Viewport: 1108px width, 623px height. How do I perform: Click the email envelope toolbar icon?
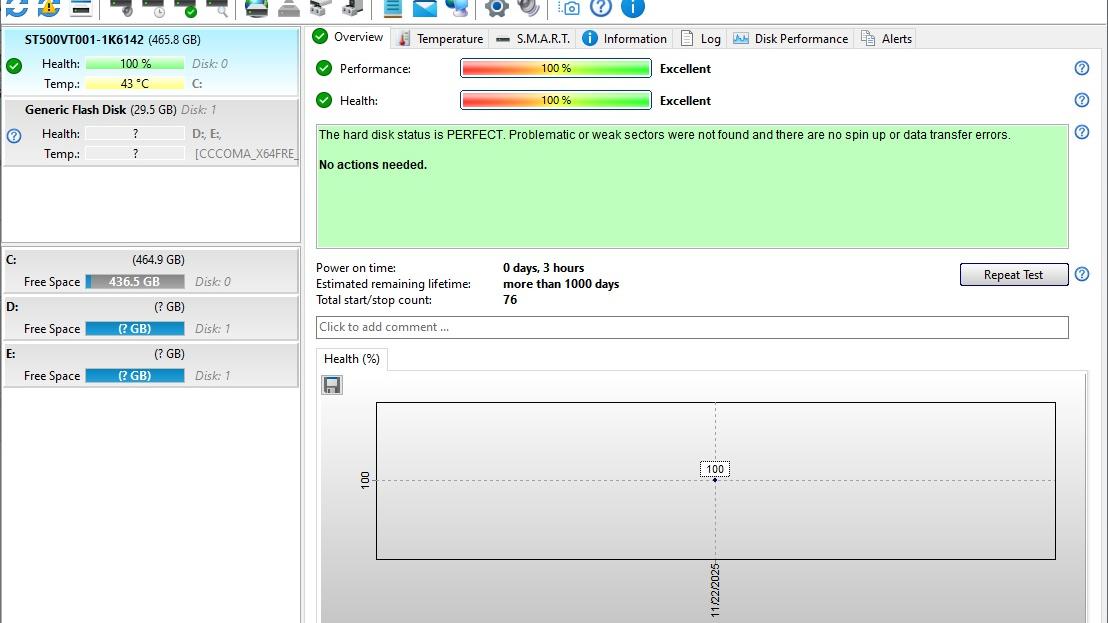pos(425,8)
